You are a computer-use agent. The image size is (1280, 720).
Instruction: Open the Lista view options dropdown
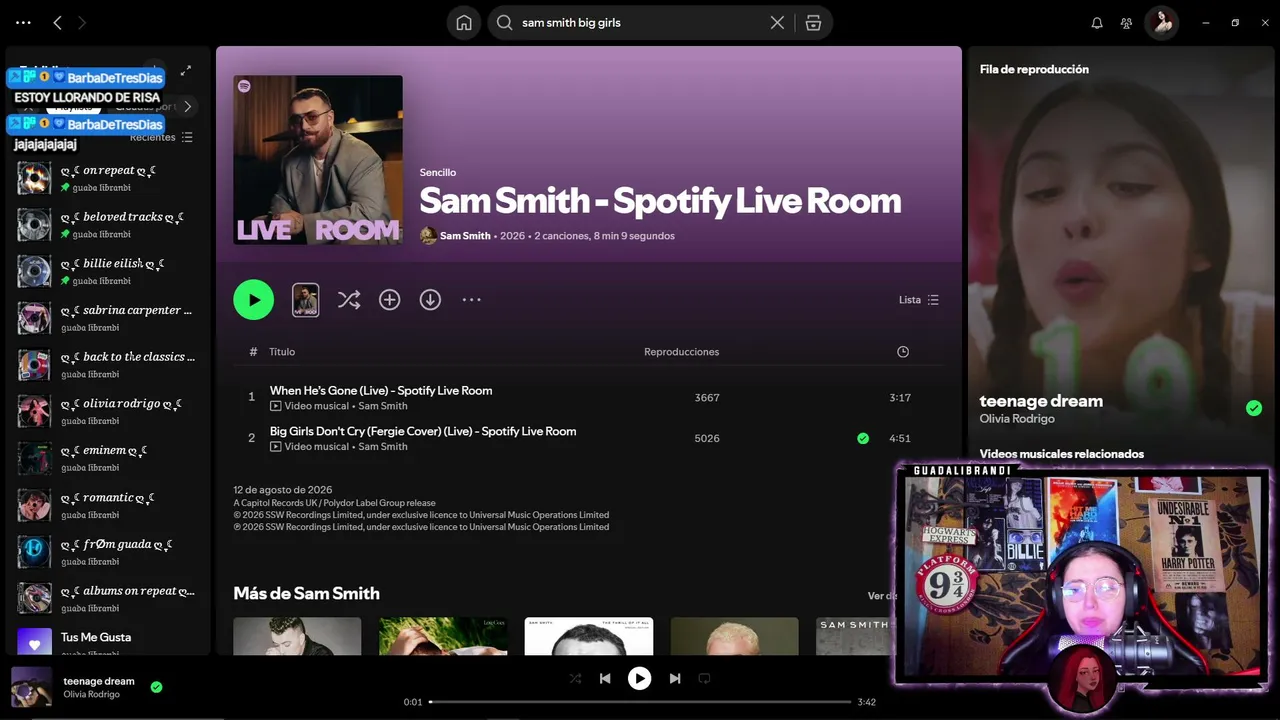pos(919,300)
